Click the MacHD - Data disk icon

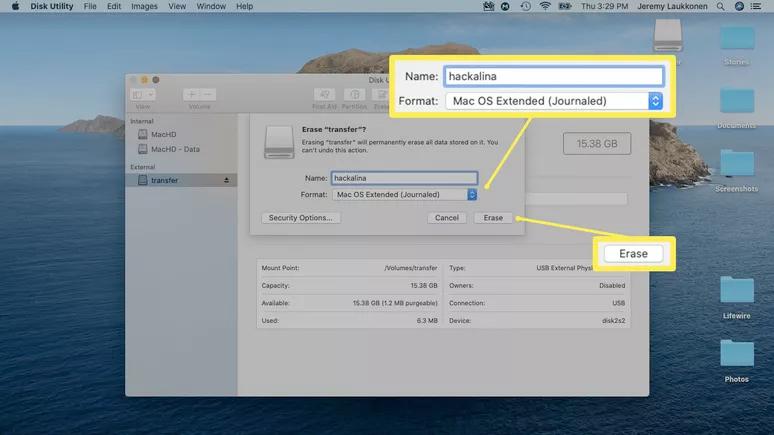click(143, 149)
